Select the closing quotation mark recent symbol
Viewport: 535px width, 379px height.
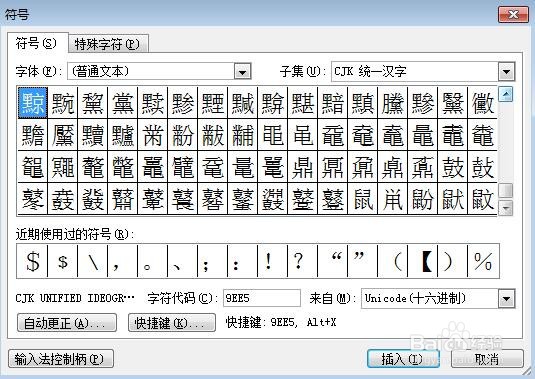click(363, 261)
